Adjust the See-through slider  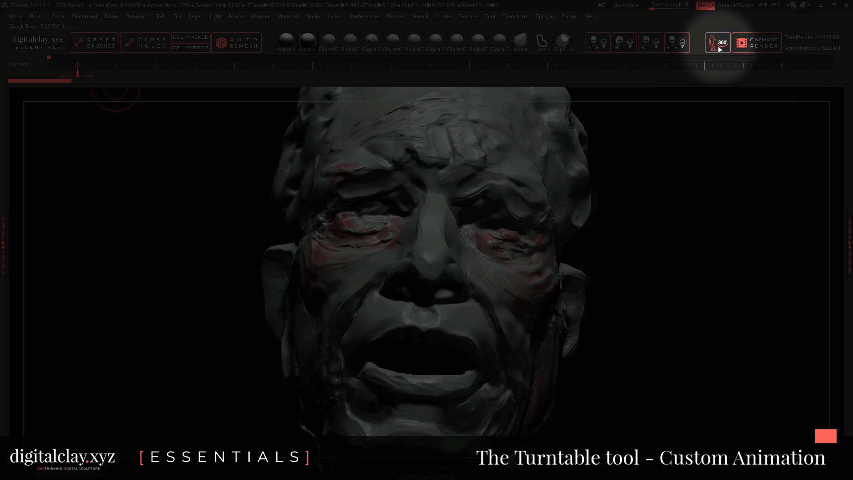[x=669, y=5]
